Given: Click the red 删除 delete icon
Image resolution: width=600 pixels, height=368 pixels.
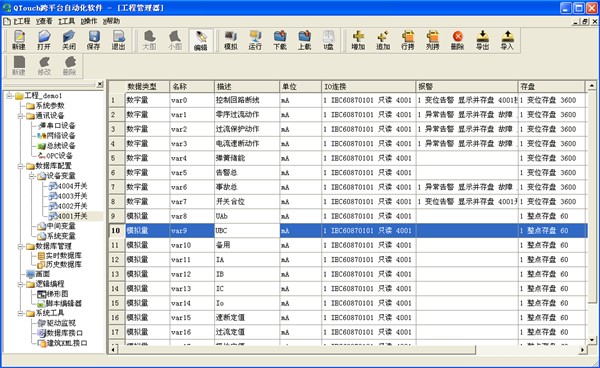Looking at the screenshot, I should click(x=458, y=40).
